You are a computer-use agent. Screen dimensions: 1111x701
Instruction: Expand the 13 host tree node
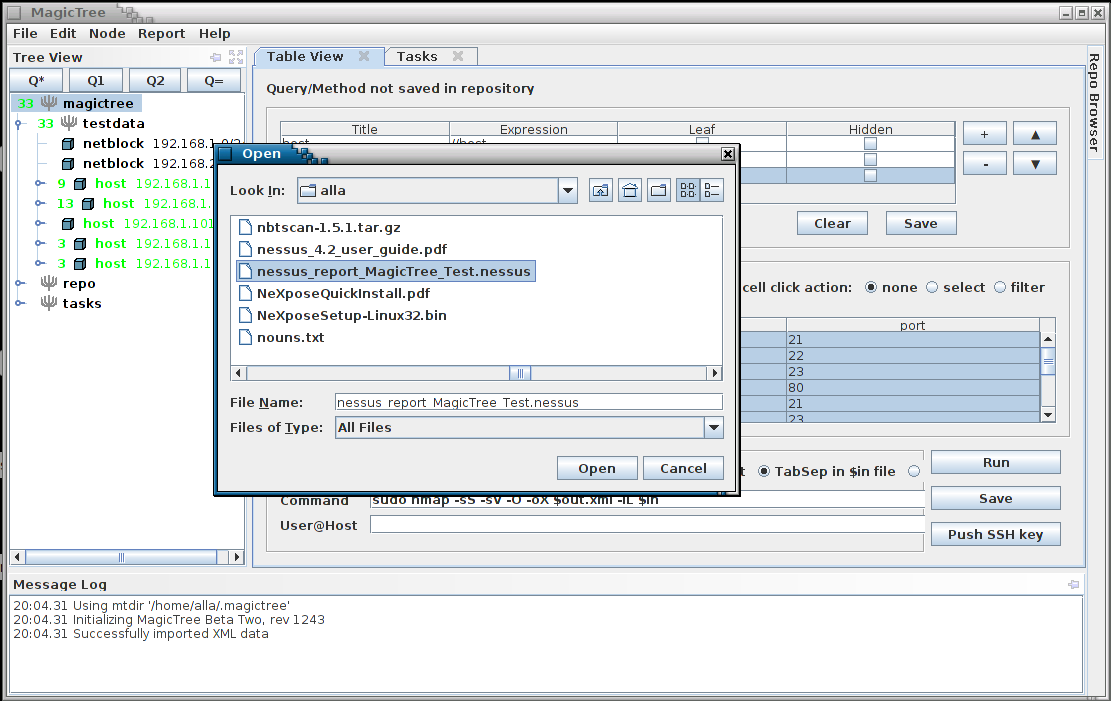(40, 203)
